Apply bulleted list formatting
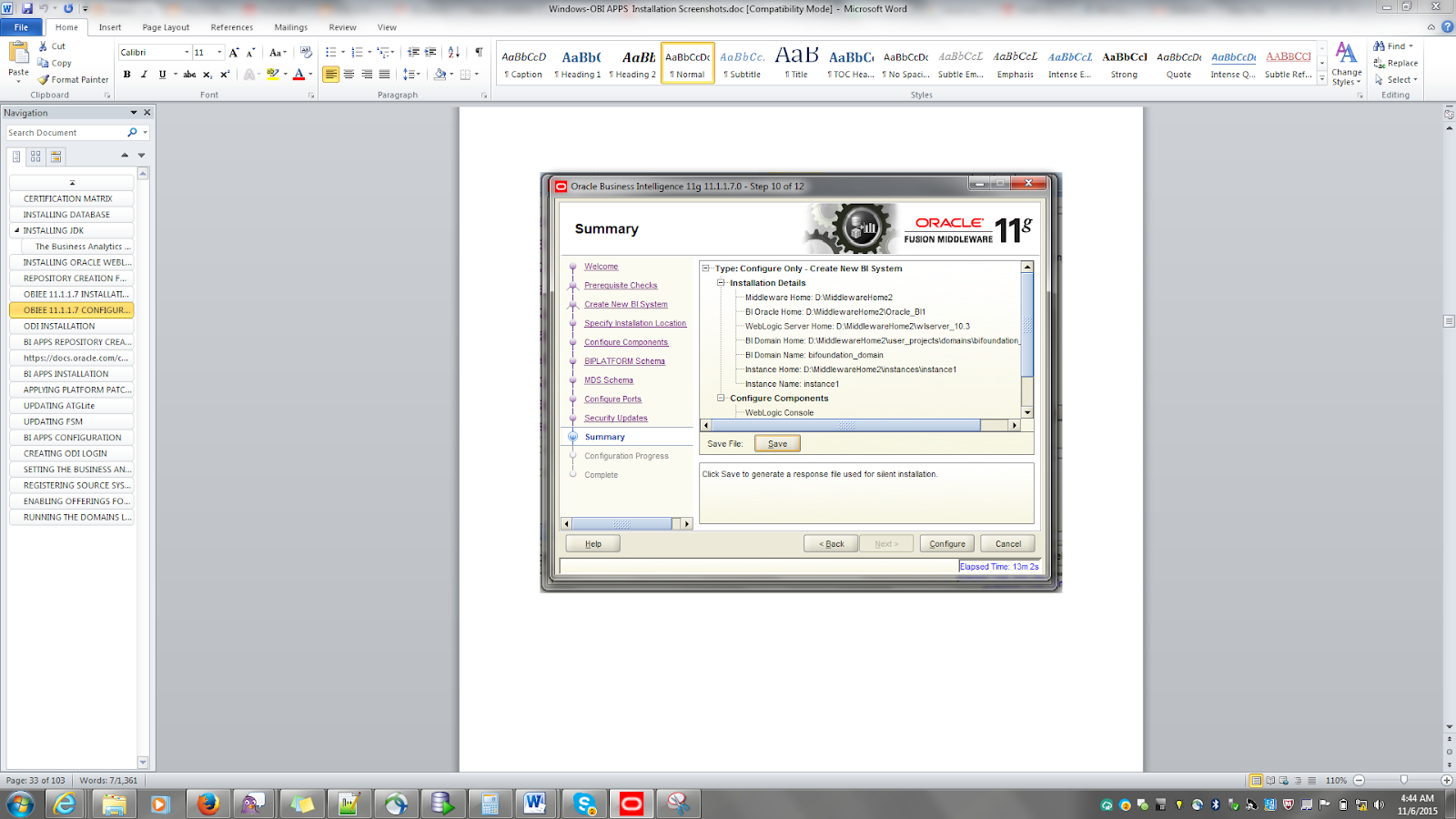Image resolution: width=1456 pixels, height=819 pixels. pos(331,53)
